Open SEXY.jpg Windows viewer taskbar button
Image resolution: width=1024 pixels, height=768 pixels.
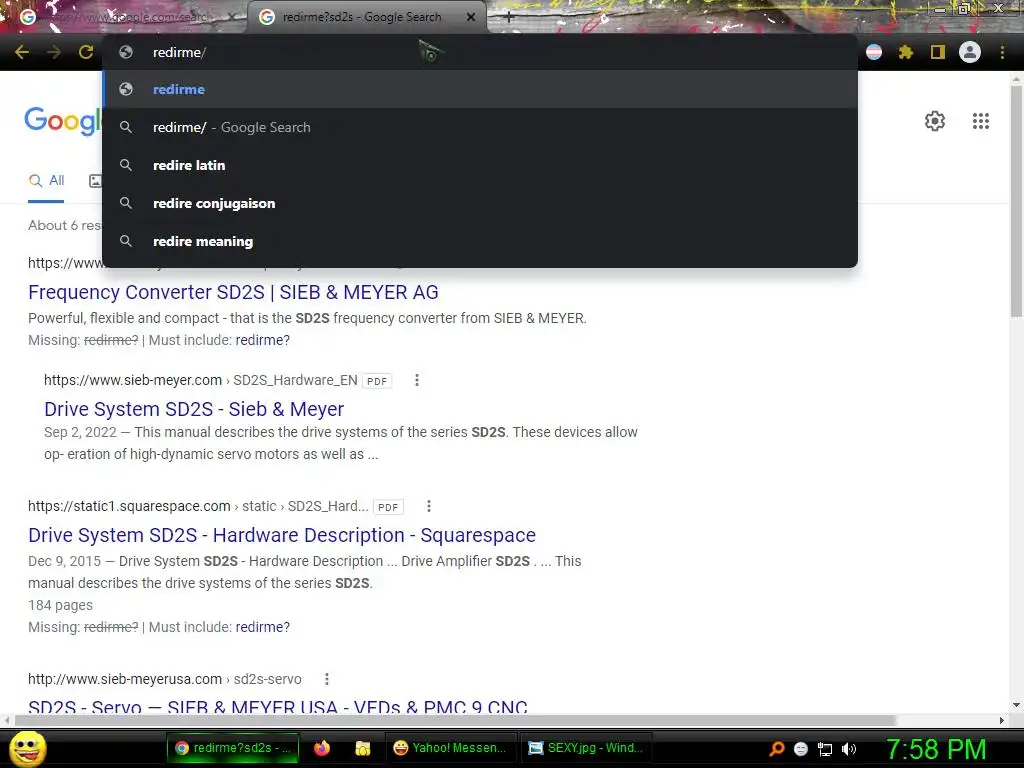586,748
